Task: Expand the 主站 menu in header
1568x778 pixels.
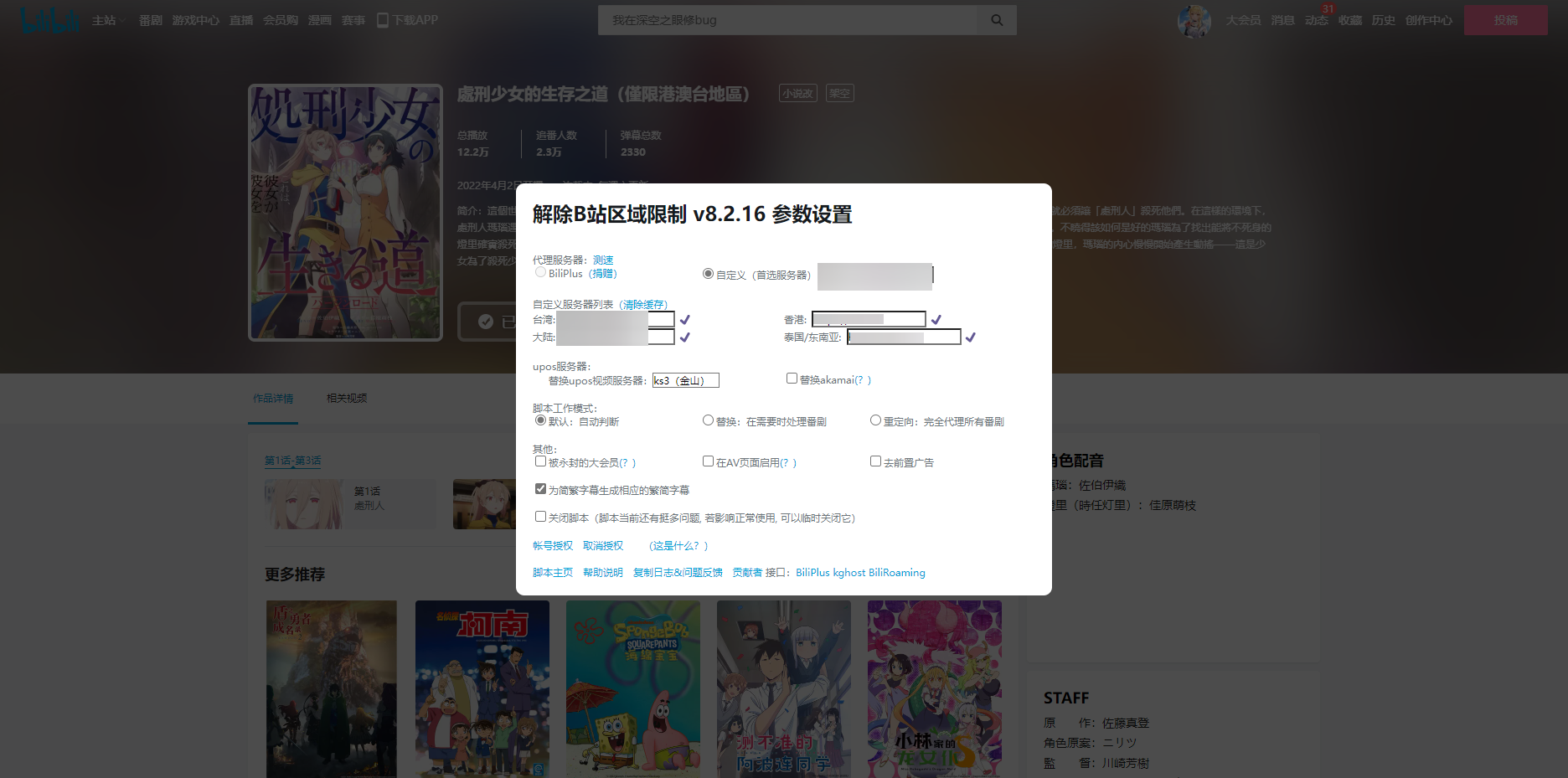Action: point(108,20)
